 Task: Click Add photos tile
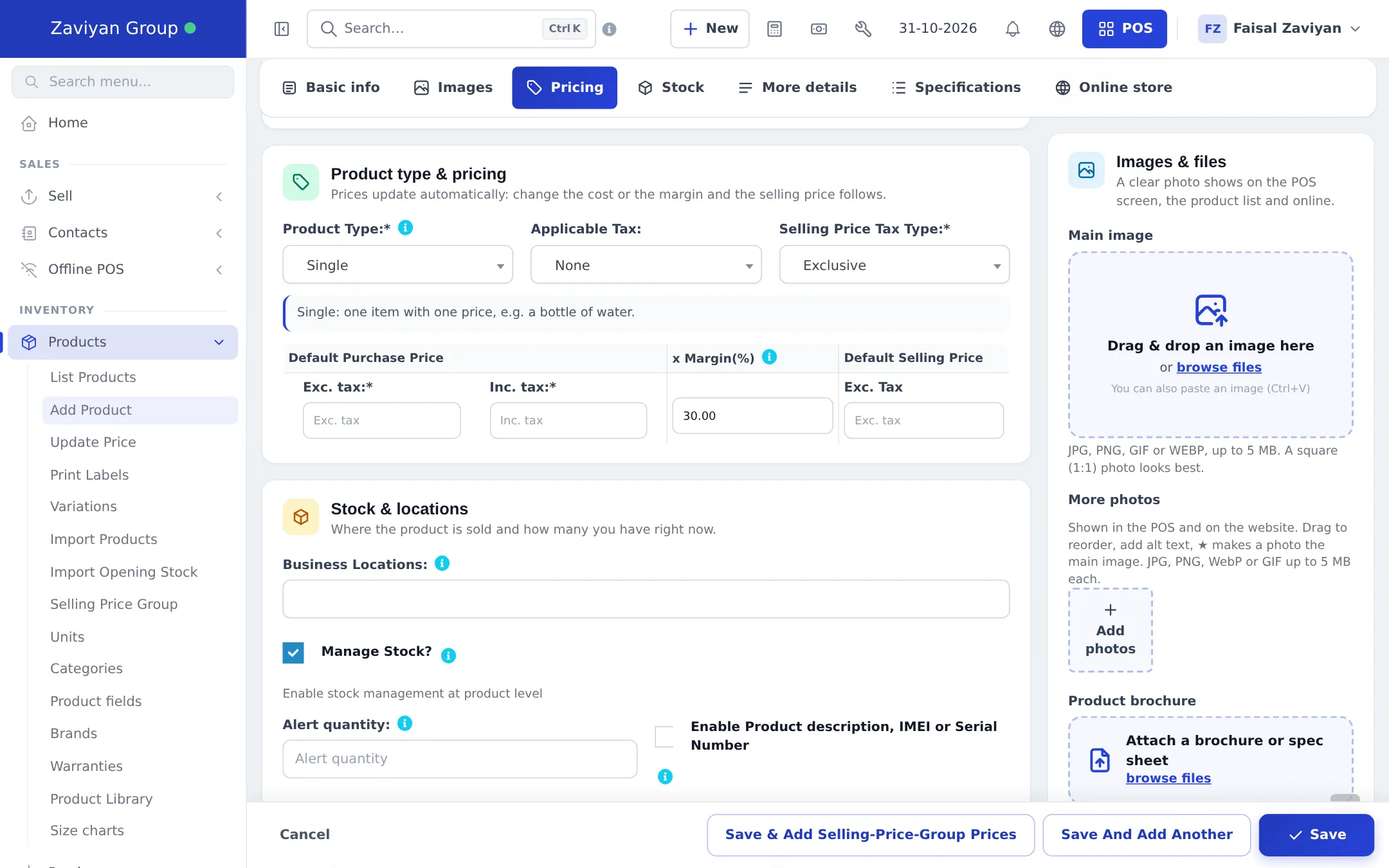click(1111, 630)
